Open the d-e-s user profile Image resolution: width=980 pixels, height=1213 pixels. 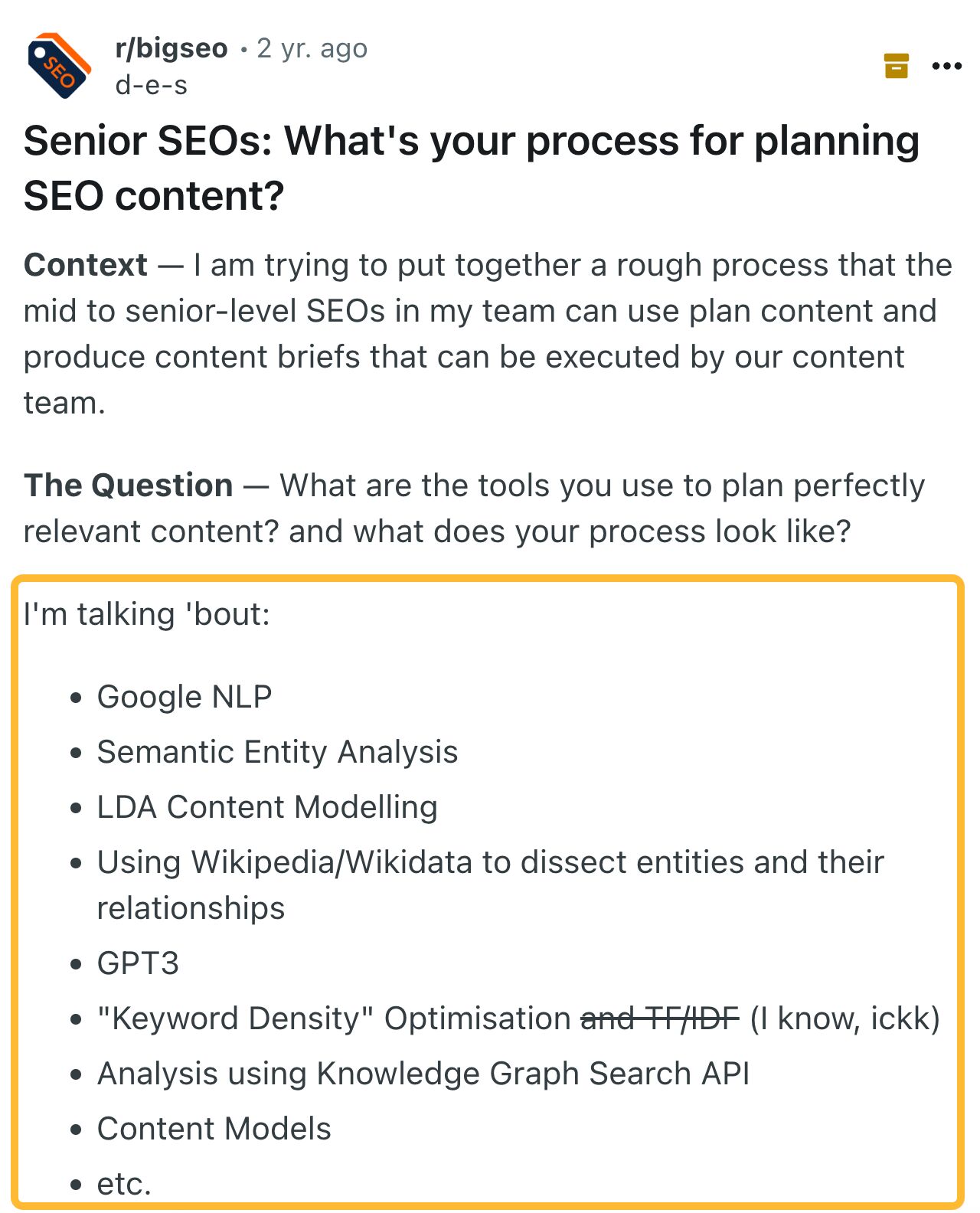click(151, 85)
